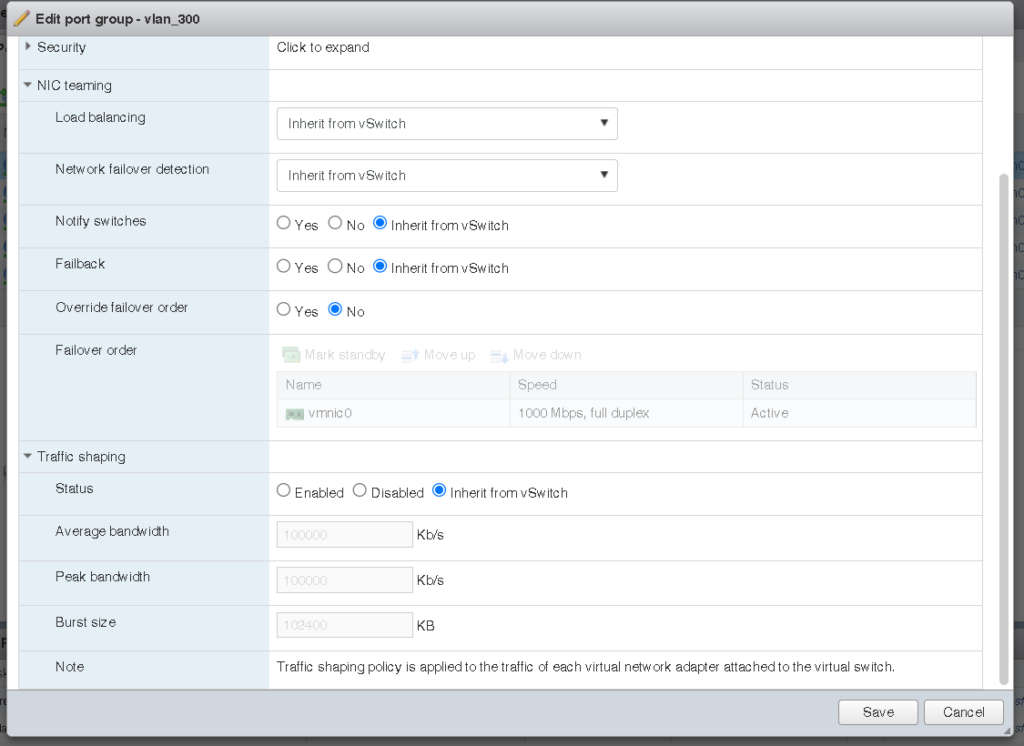Select Inherit from vSwitch for traffic shaping
The image size is (1024, 746).
tap(440, 490)
